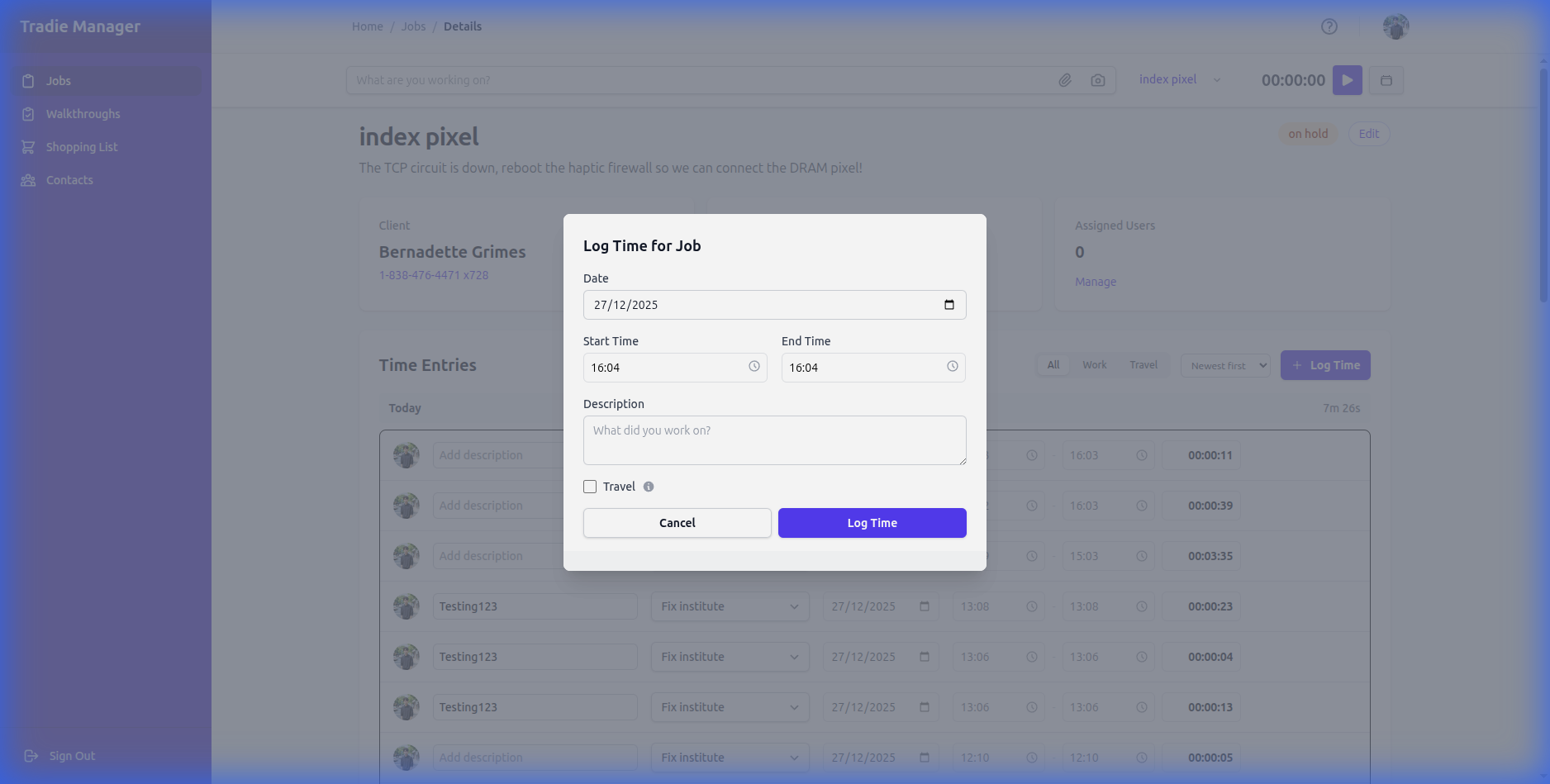The width and height of the screenshot is (1550, 784).
Task: Click the calendar icon beside the timer
Action: (1386, 80)
